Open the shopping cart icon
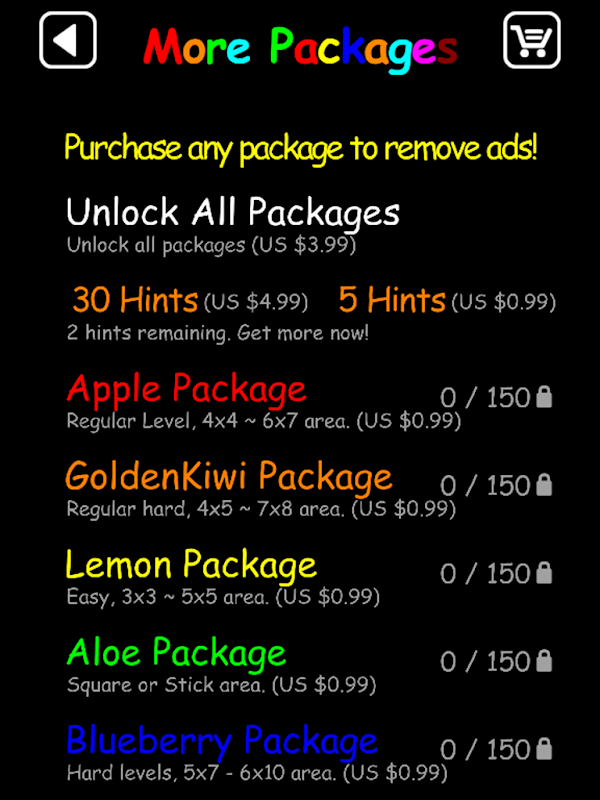Screen dimensions: 600x800 tap(532, 40)
